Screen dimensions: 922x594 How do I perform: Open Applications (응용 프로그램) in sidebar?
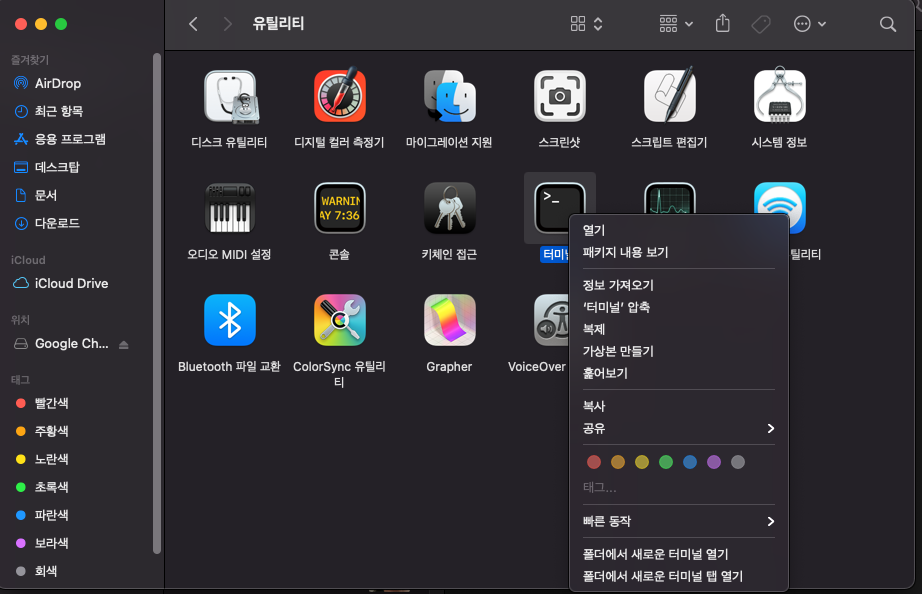(x=59, y=139)
